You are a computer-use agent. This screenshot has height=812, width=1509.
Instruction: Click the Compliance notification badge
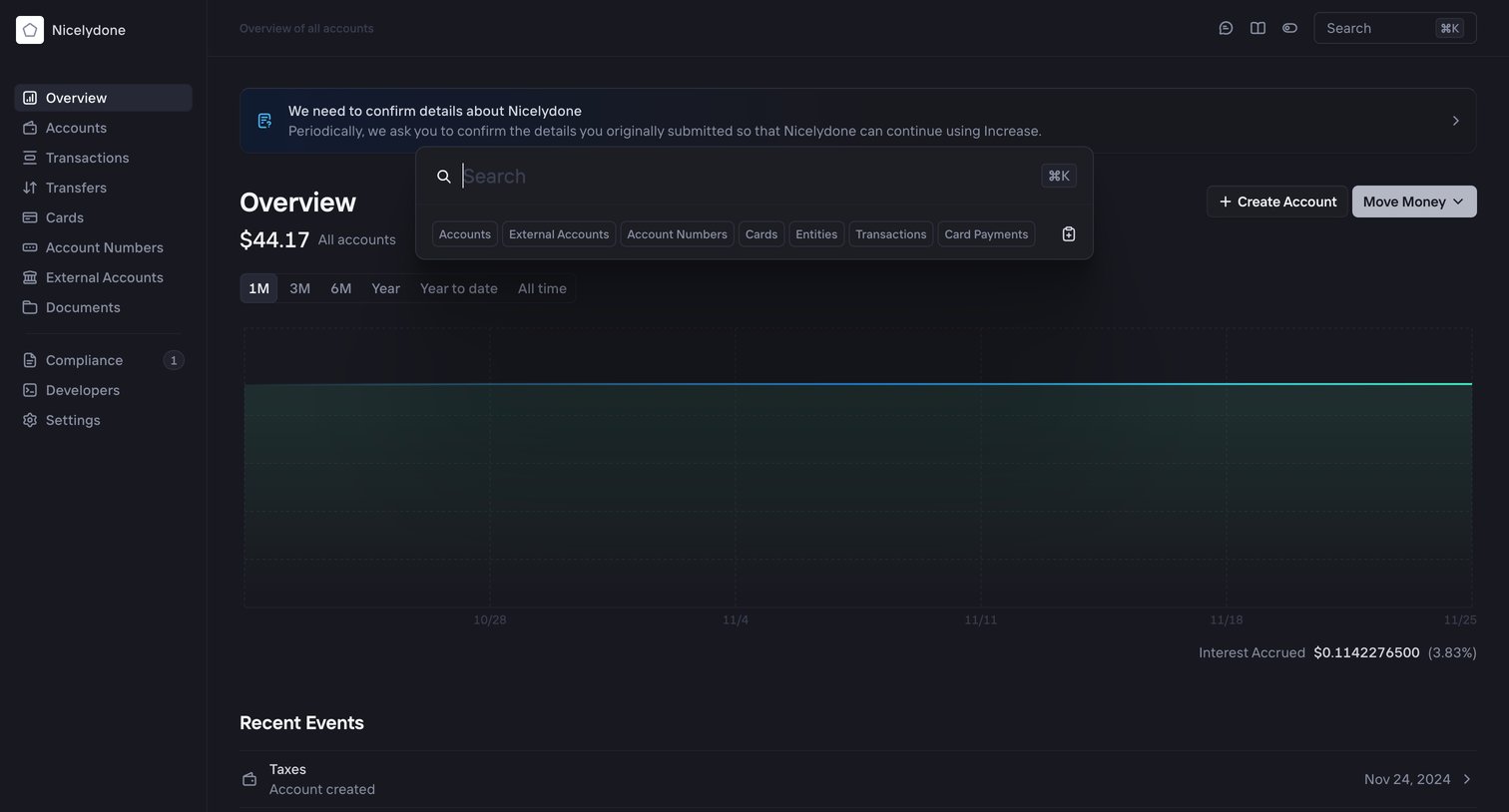[174, 360]
